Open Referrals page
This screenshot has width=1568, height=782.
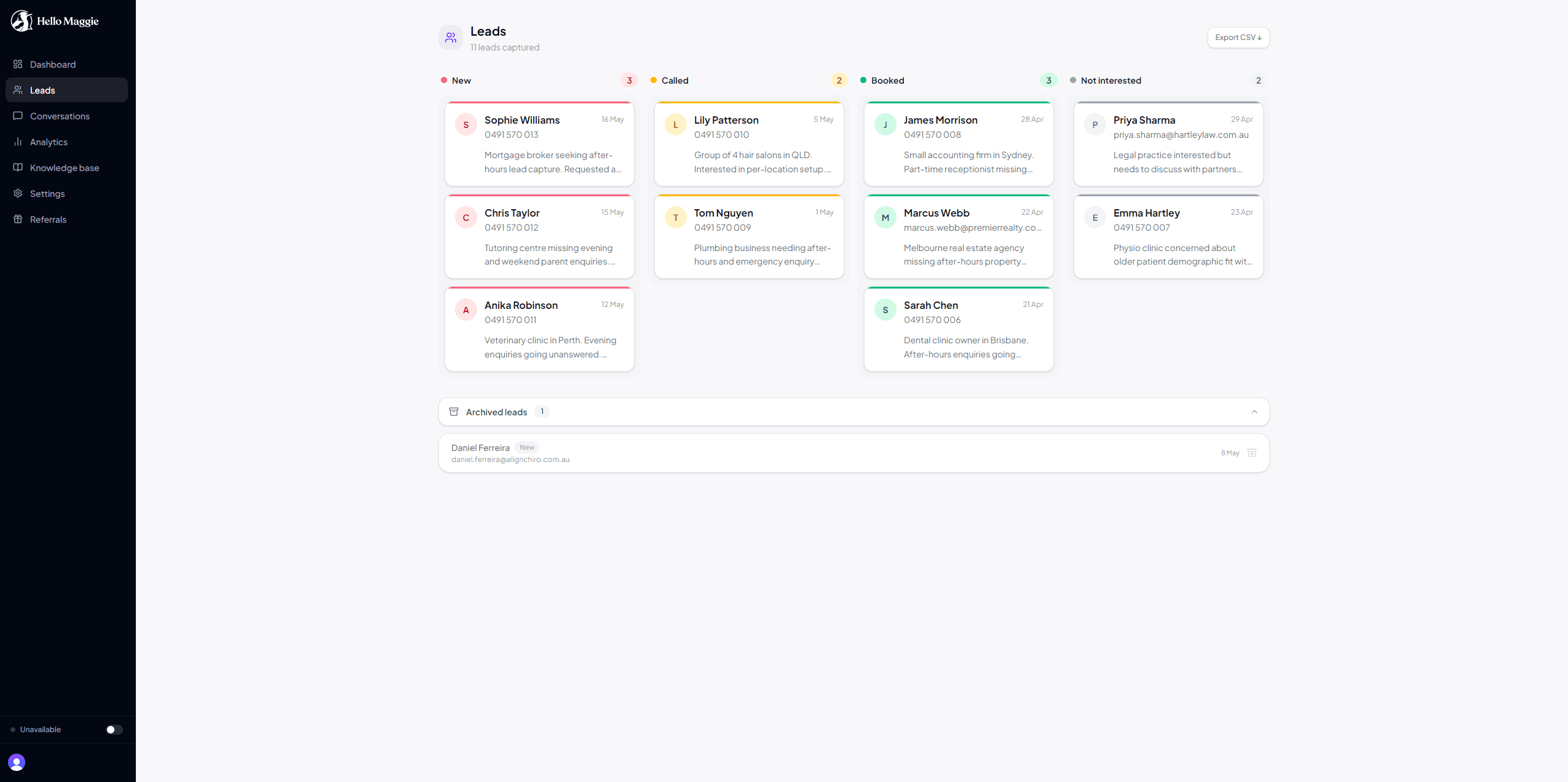(66, 219)
